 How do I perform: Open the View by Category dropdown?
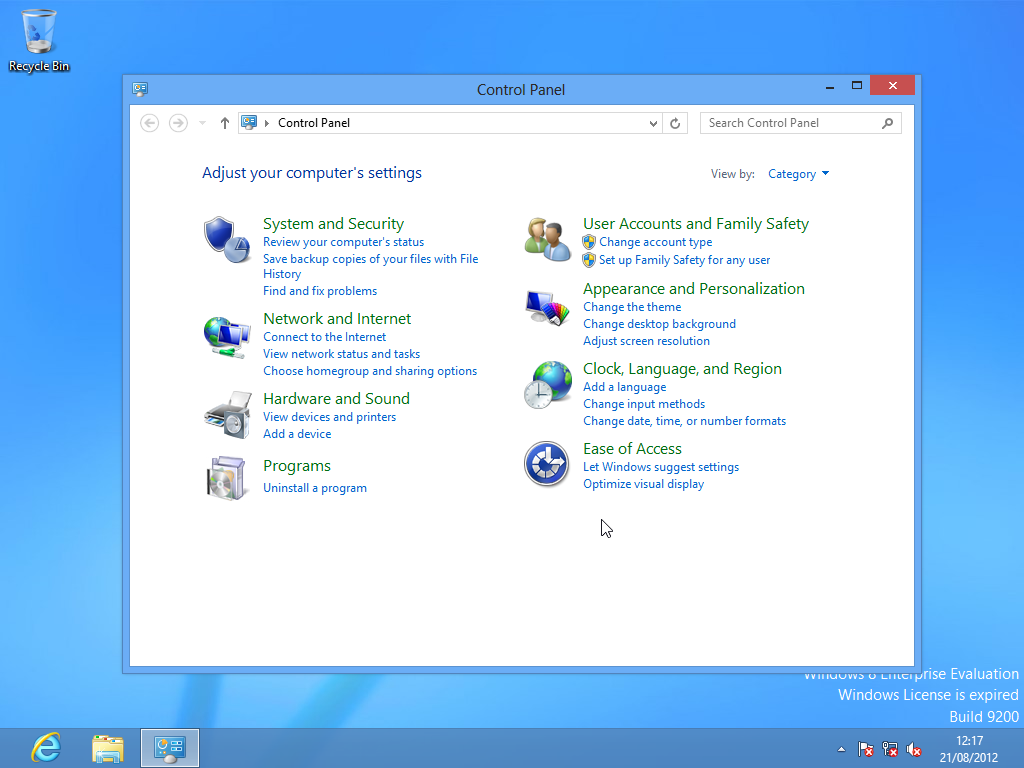[799, 174]
